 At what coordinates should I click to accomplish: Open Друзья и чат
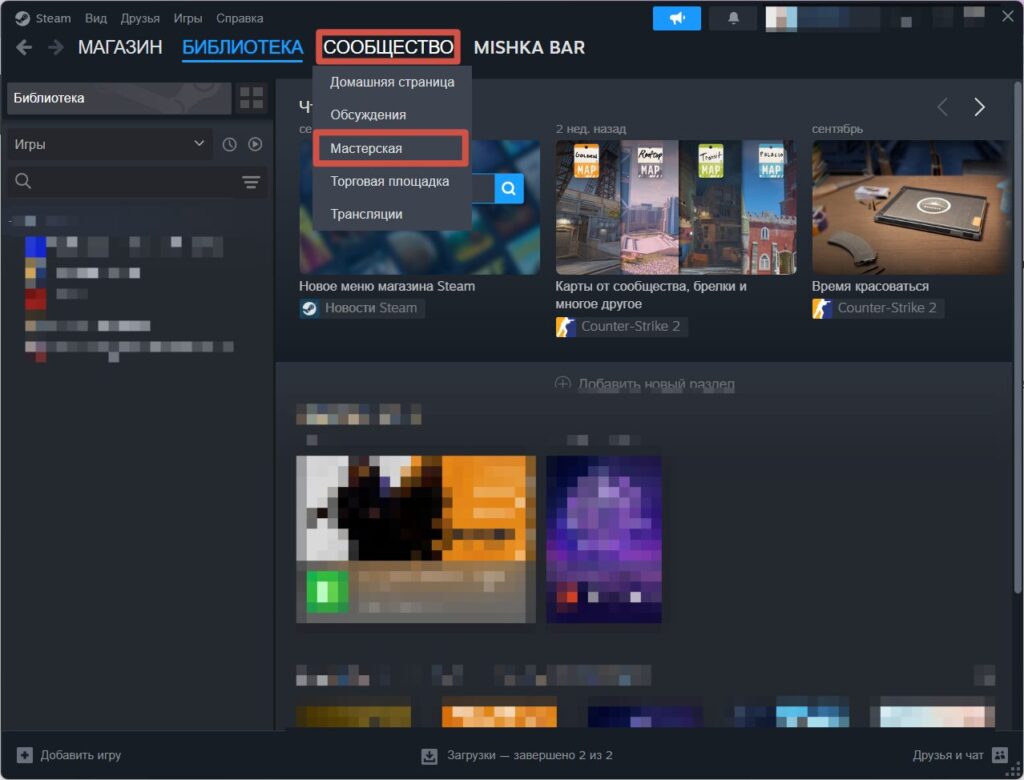point(958,755)
